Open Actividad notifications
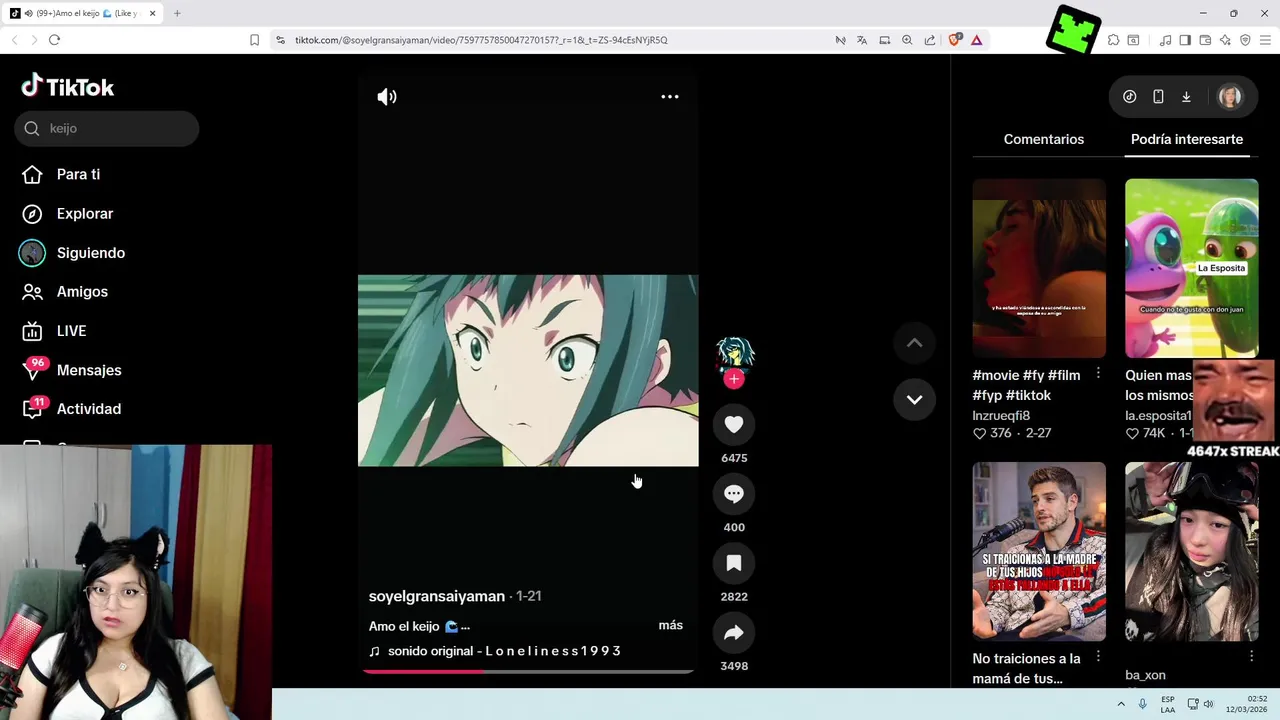The width and height of the screenshot is (1280, 720). (89, 409)
